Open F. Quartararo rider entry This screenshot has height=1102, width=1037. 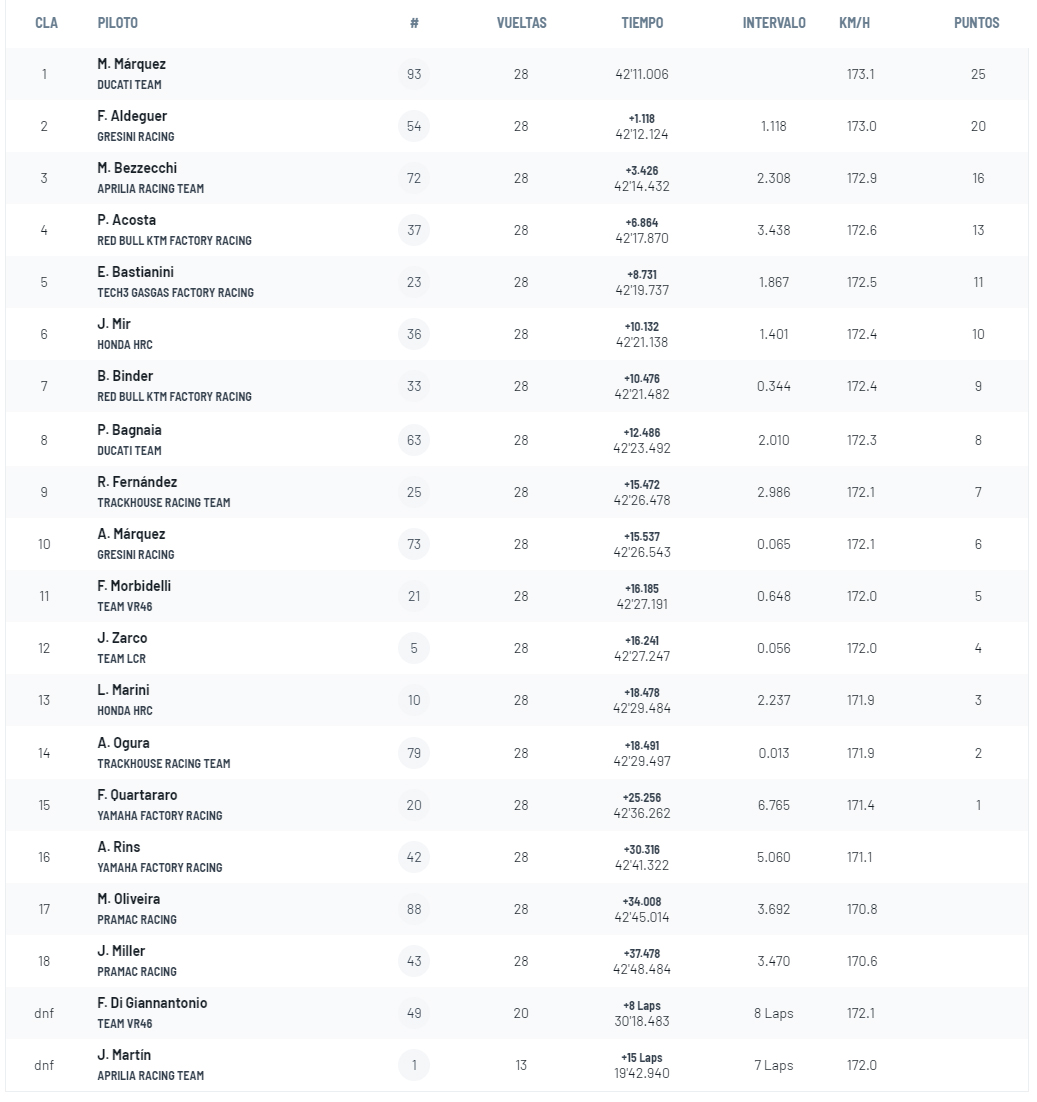pyautogui.click(x=137, y=795)
